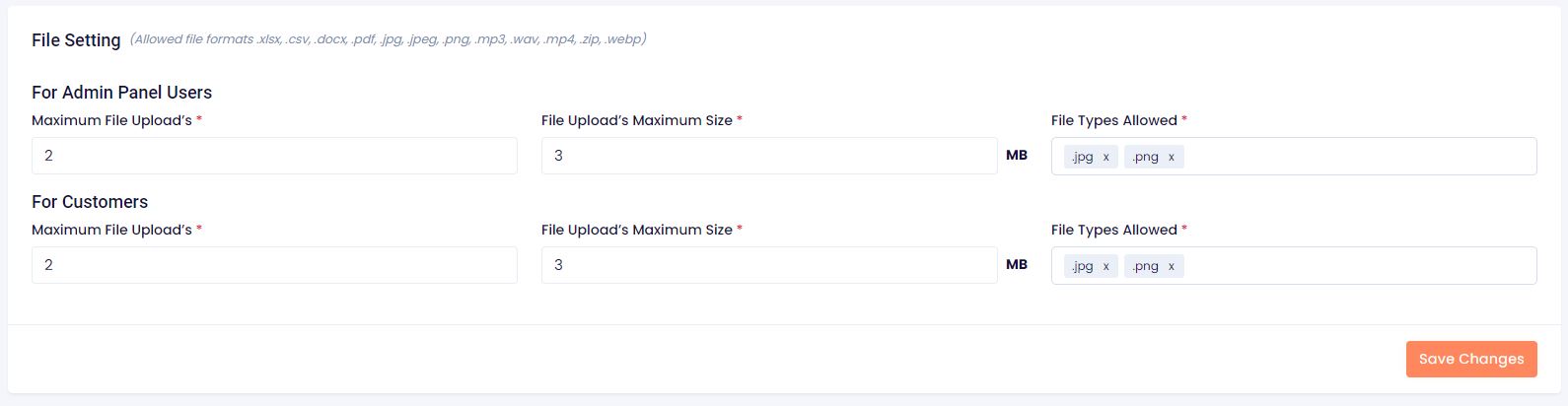Click Save Changes button
Image resolution: width=1568 pixels, height=406 pixels.
tap(1471, 359)
